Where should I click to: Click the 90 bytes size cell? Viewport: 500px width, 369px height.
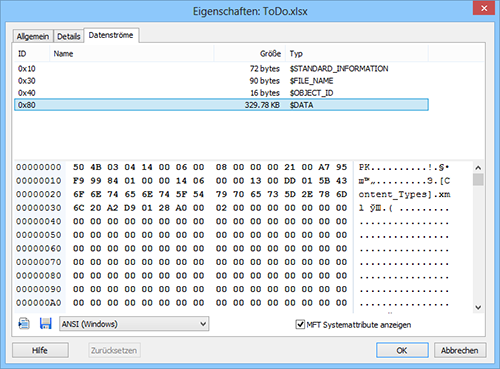click(265, 81)
